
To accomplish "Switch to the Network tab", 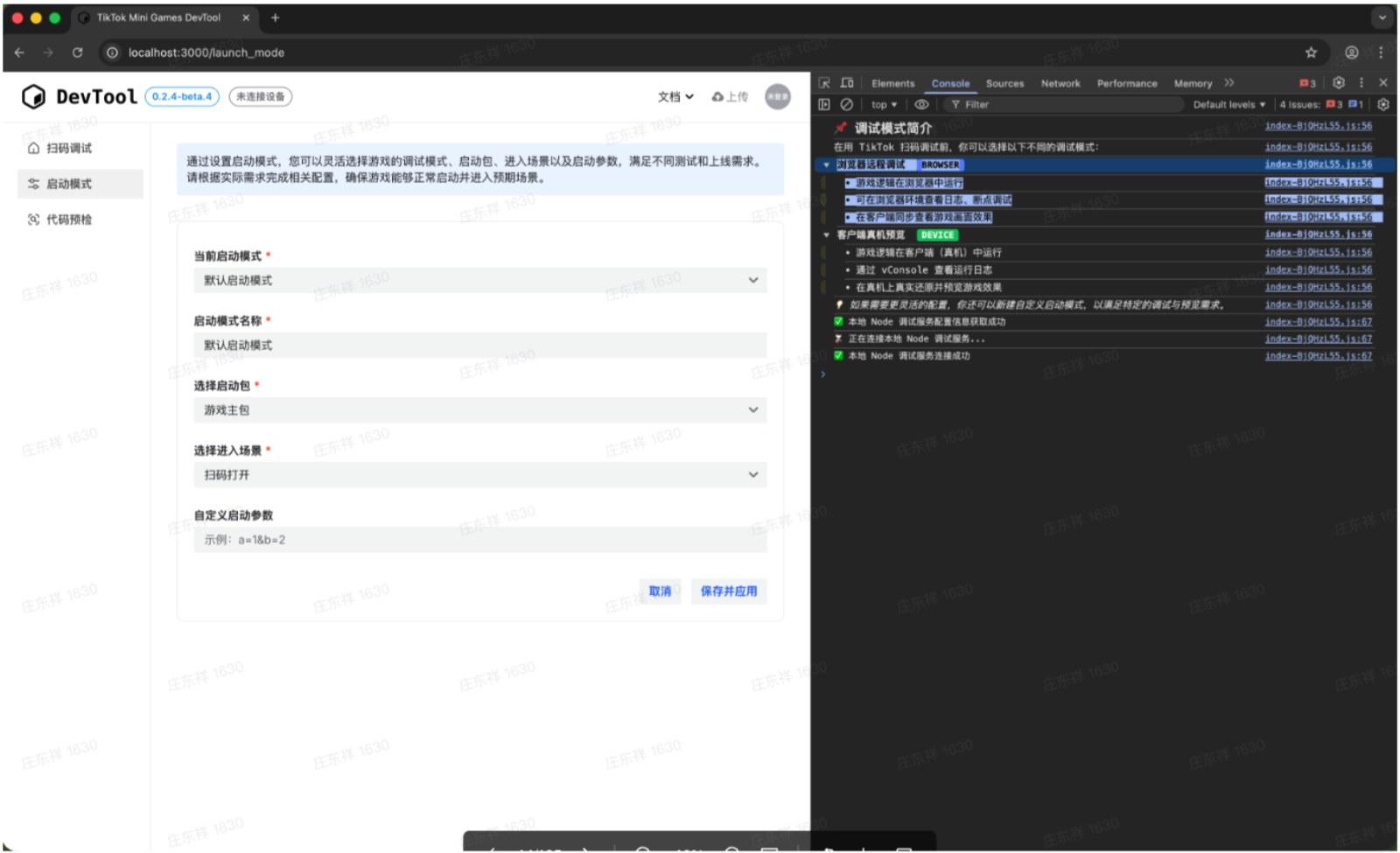I will click(1060, 84).
